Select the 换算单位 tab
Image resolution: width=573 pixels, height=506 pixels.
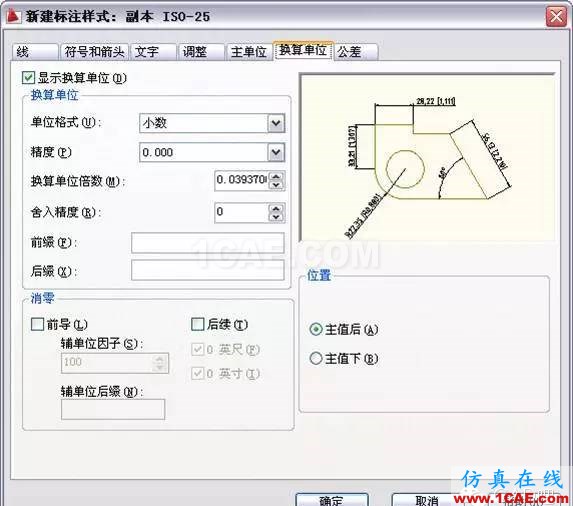pyautogui.click(x=303, y=50)
